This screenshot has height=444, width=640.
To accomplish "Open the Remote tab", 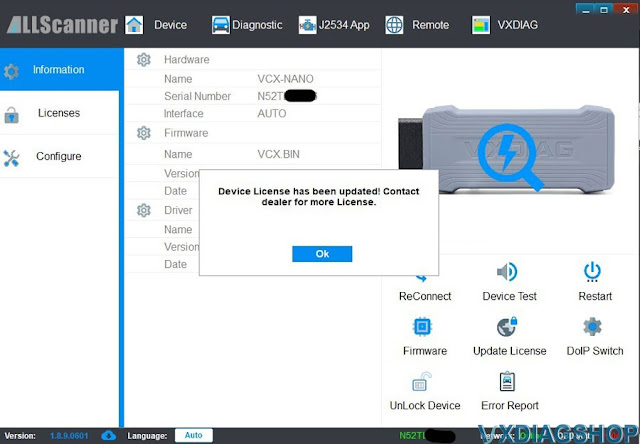I will click(x=431, y=25).
